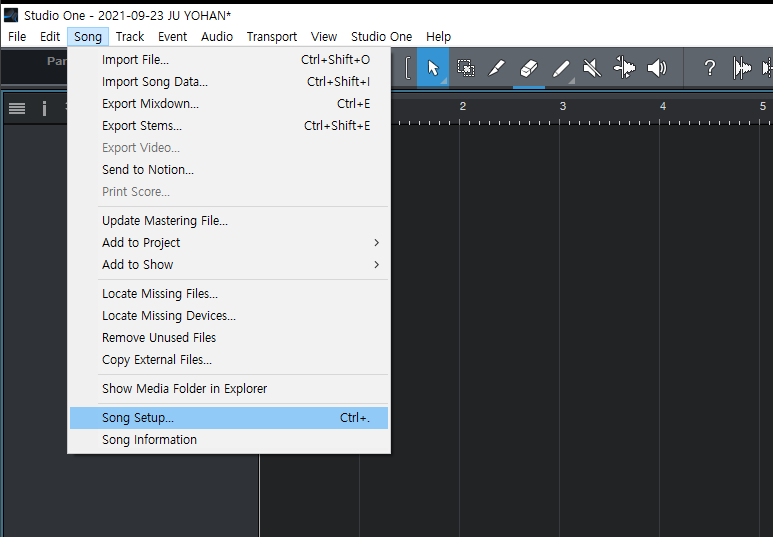Open Song Setup...

(x=229, y=418)
